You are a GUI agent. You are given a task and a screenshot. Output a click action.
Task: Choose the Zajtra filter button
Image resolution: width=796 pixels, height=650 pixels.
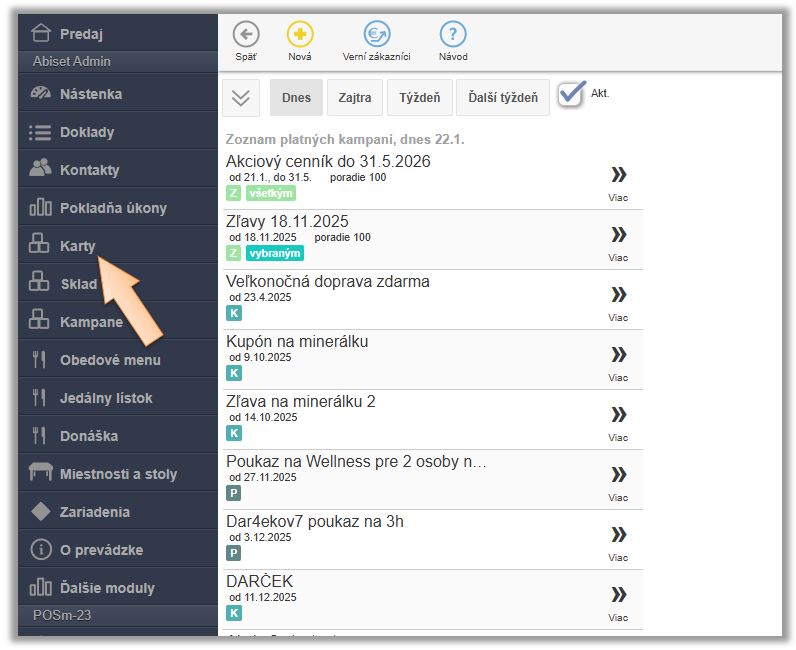coord(354,98)
